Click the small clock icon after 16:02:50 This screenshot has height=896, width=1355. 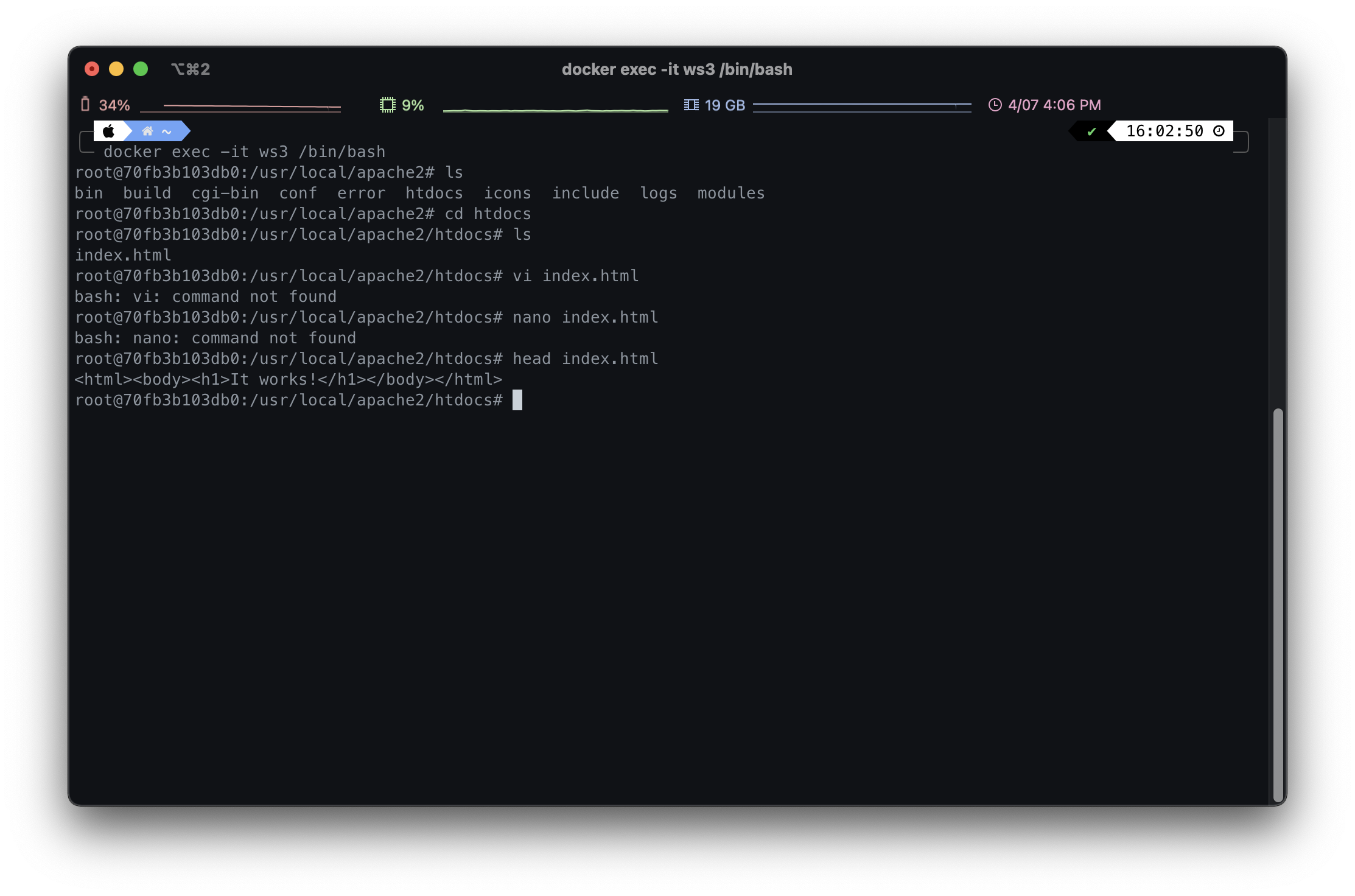[x=1219, y=131]
